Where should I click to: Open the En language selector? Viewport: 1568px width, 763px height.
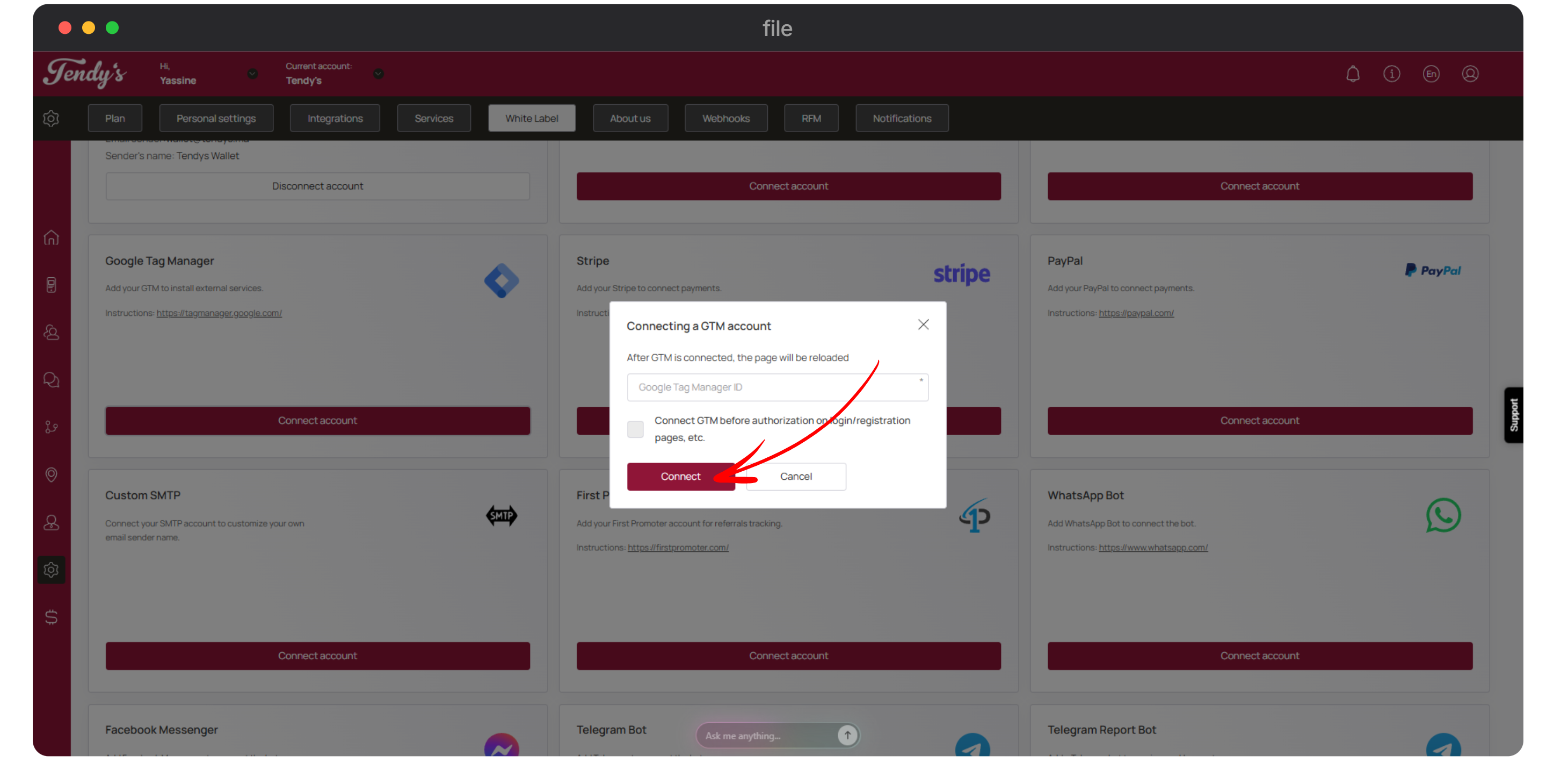coord(1431,74)
